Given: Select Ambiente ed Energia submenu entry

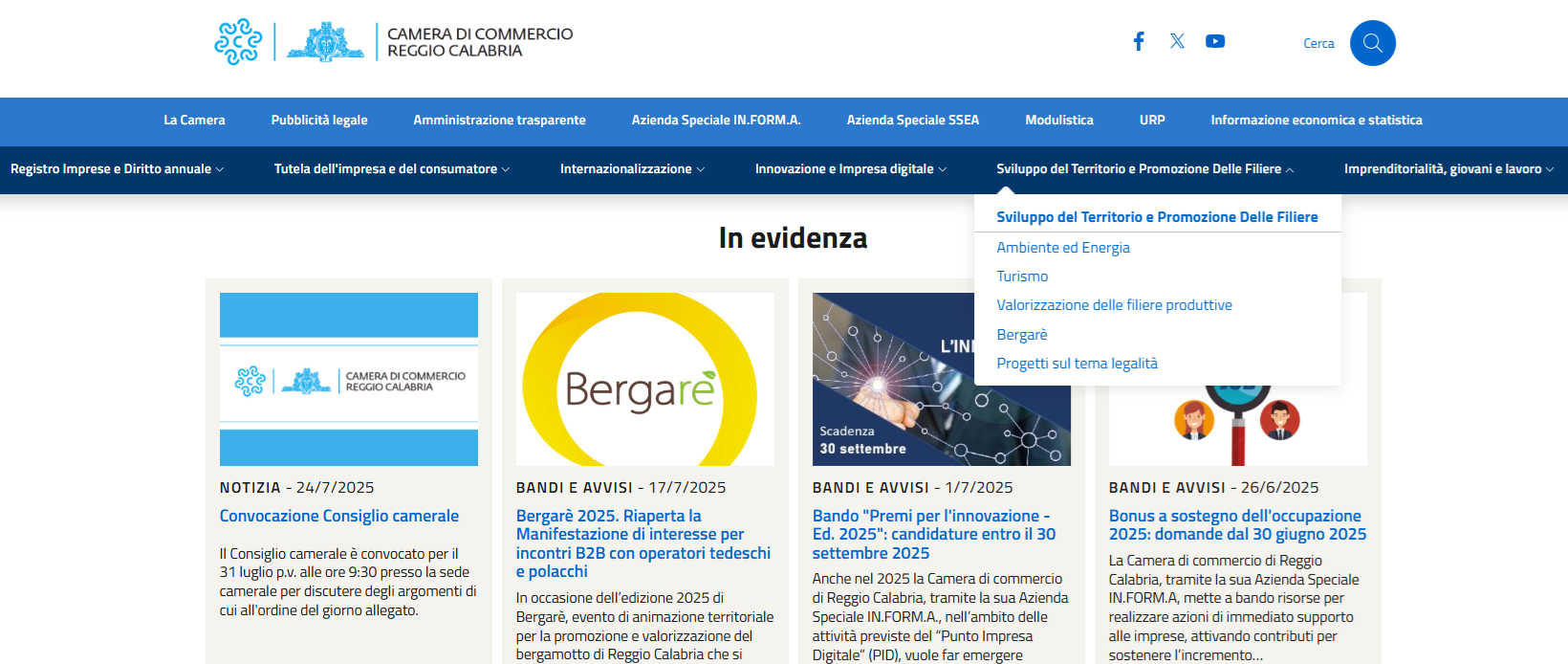Looking at the screenshot, I should (x=1063, y=248).
